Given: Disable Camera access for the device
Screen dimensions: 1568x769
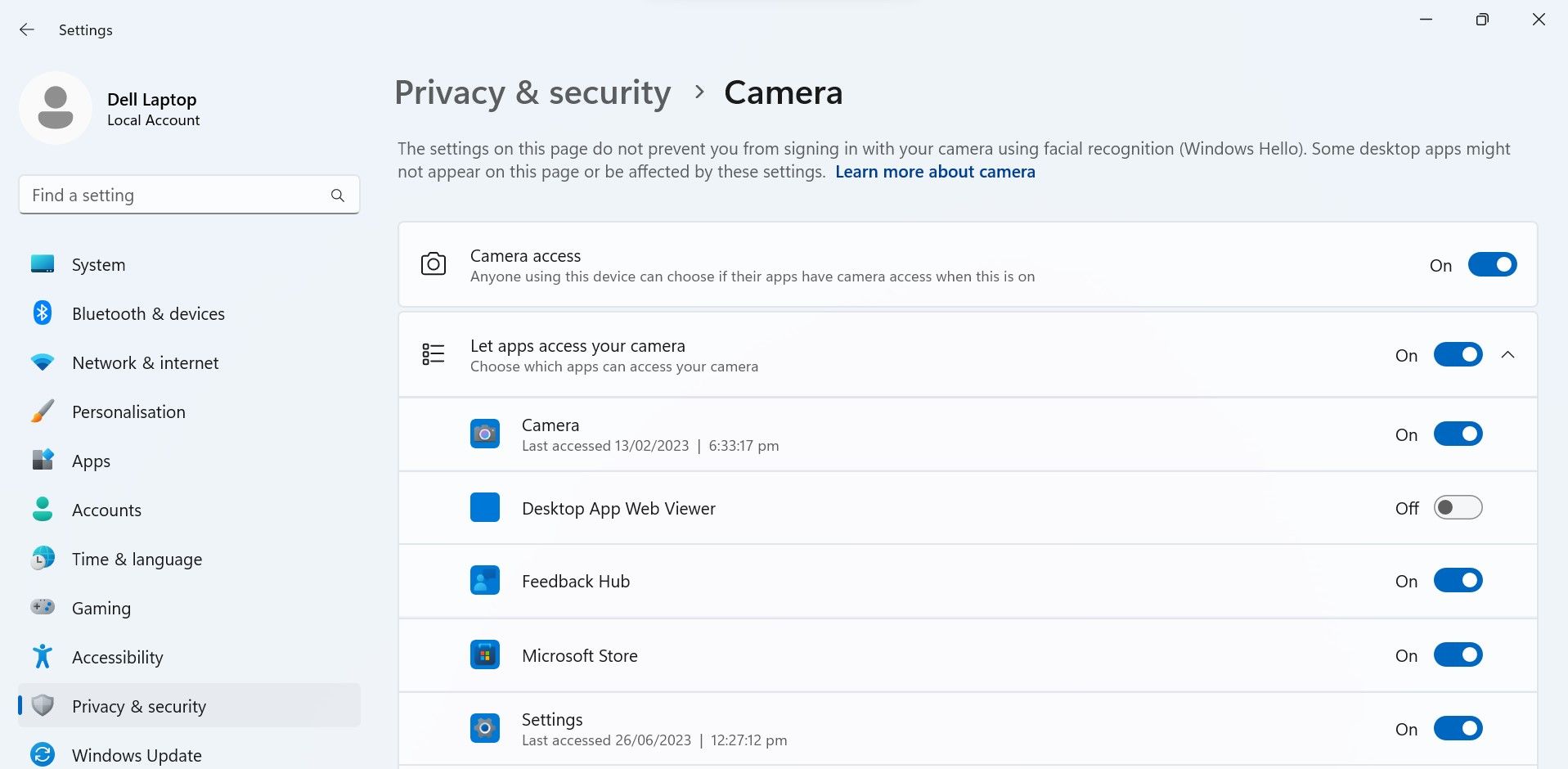Looking at the screenshot, I should (1493, 264).
